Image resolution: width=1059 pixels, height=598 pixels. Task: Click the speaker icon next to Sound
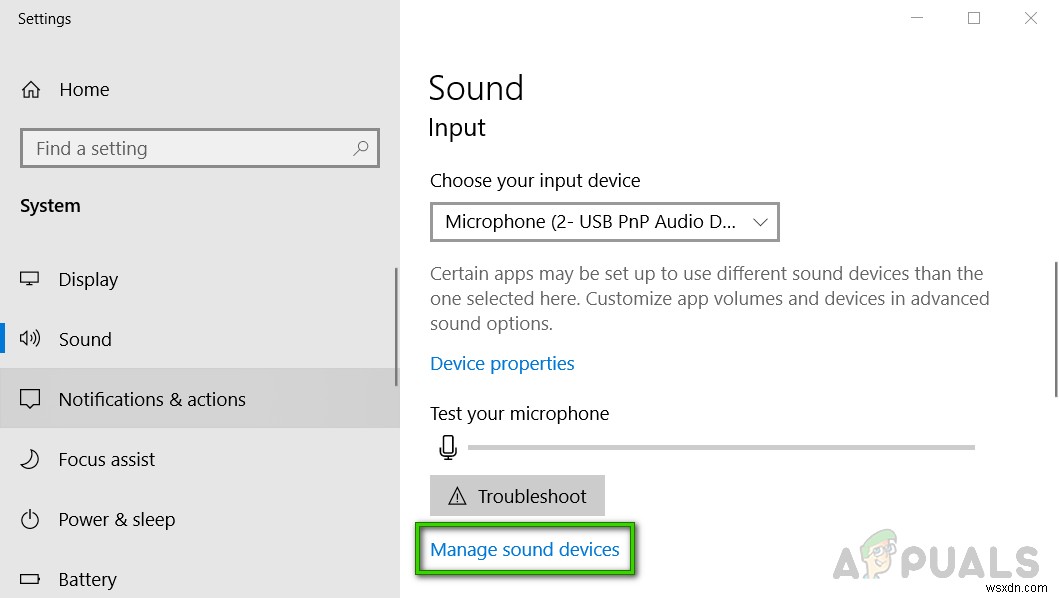[x=29, y=339]
